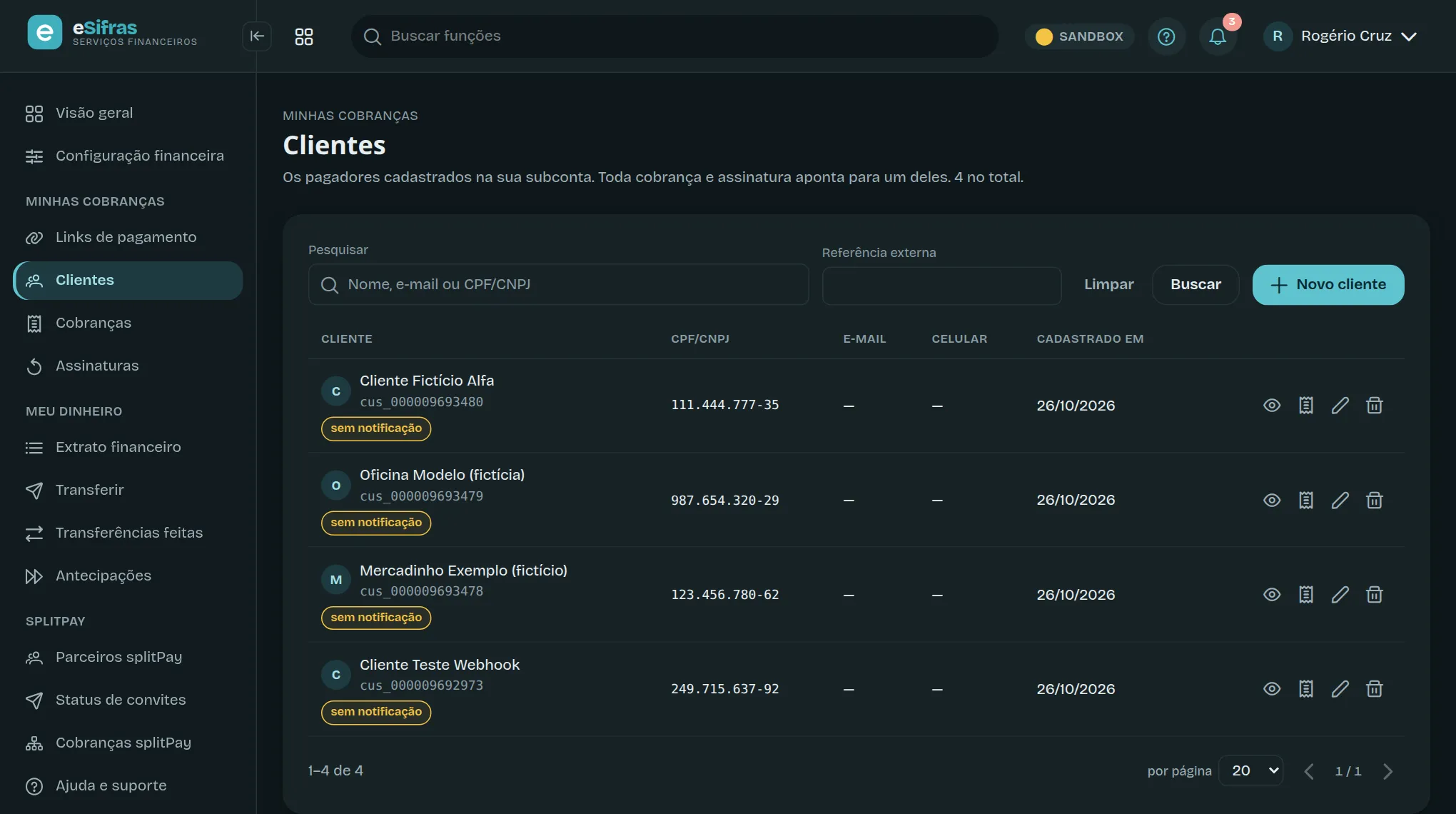
Task: Edit Cliente Teste Webhook with pencil icon
Action: click(x=1340, y=689)
